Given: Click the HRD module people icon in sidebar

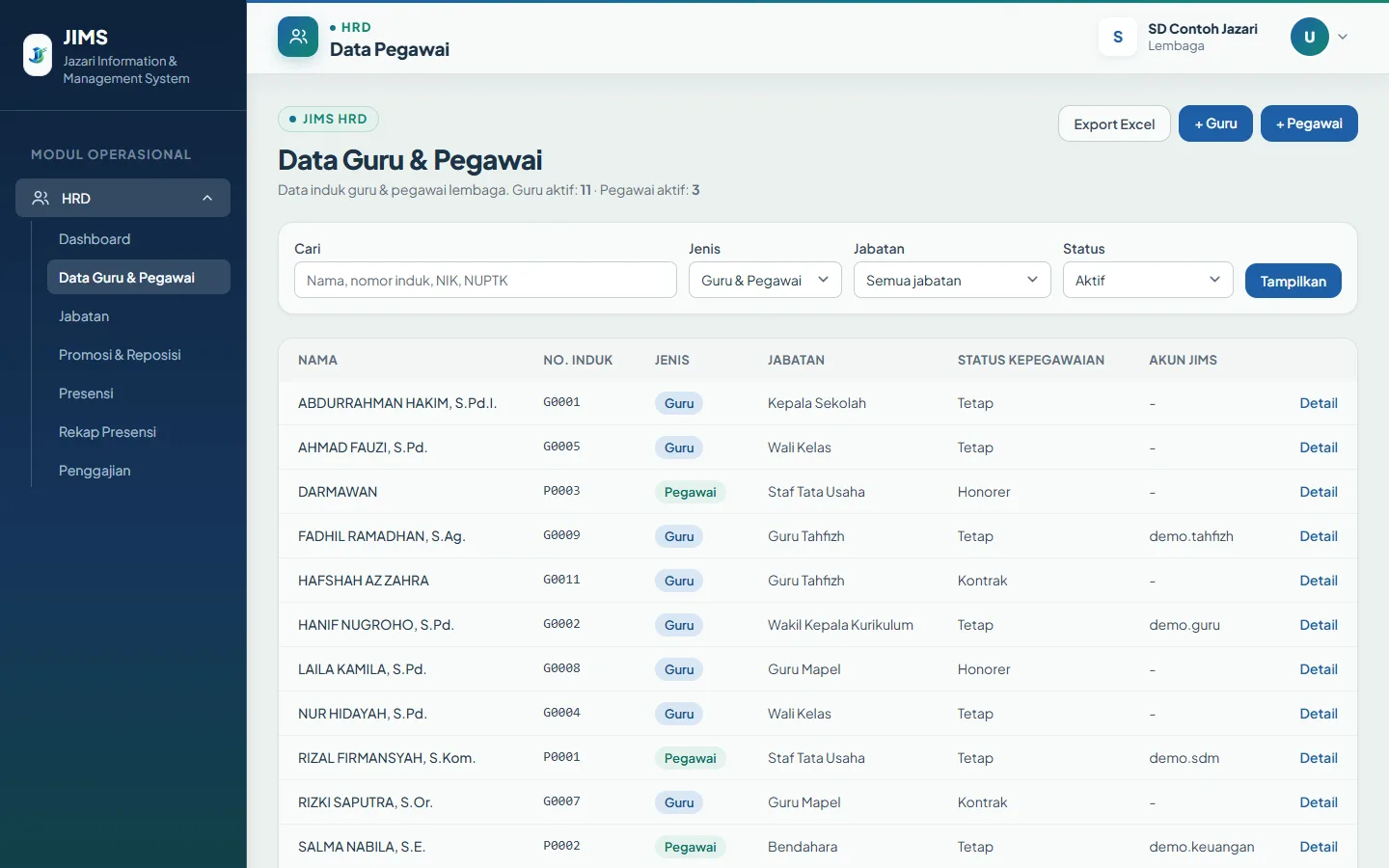Looking at the screenshot, I should [41, 198].
